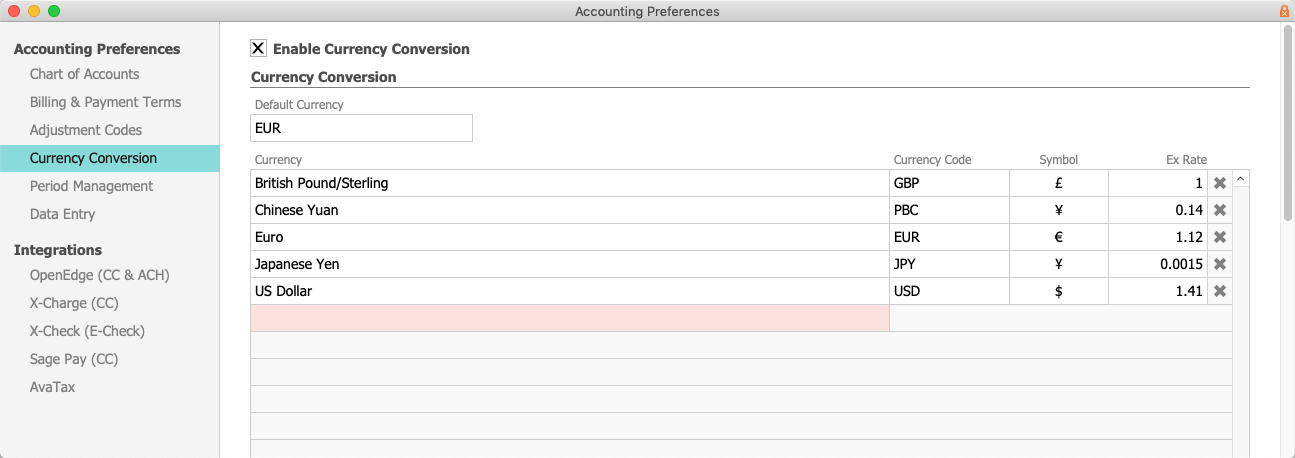Delete the Euro currency row
Viewport: 1295px width, 458px height.
pos(1220,237)
